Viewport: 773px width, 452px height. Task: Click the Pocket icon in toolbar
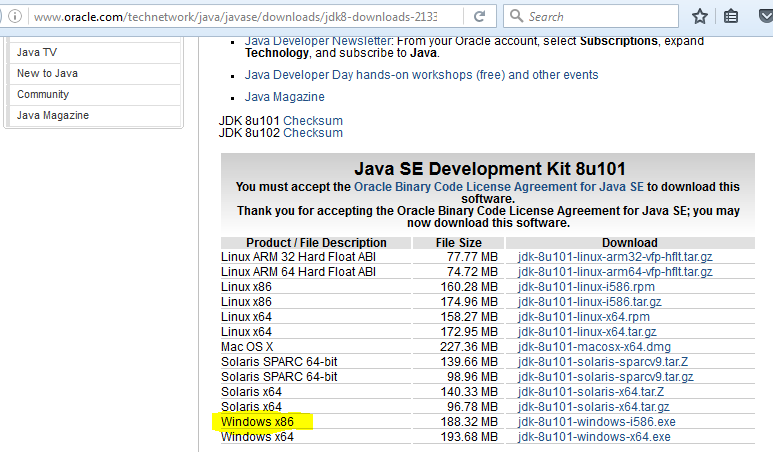[x=766, y=17]
